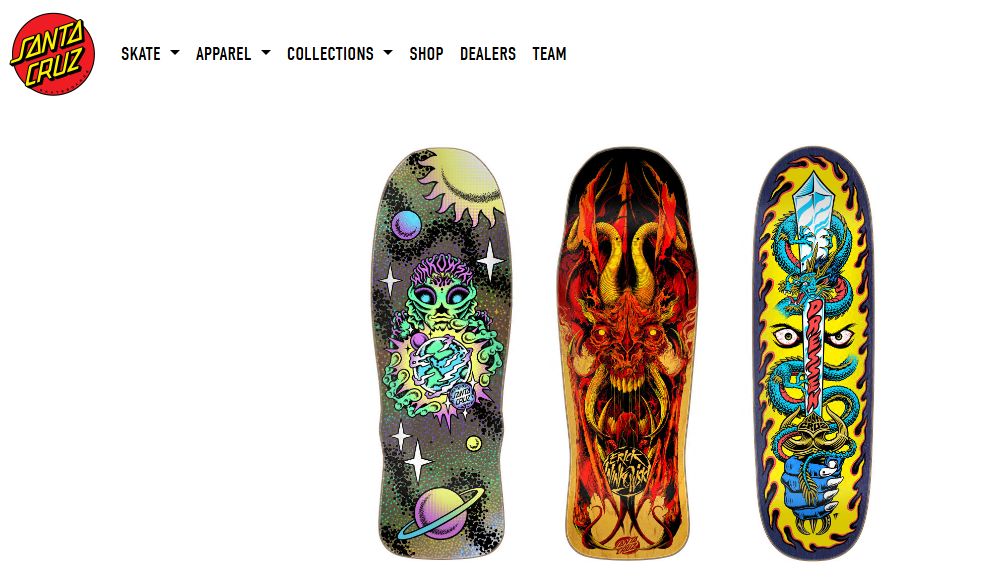The width and height of the screenshot is (1001, 588).
Task: Open the COLLECTIONS menu
Action: 331,54
